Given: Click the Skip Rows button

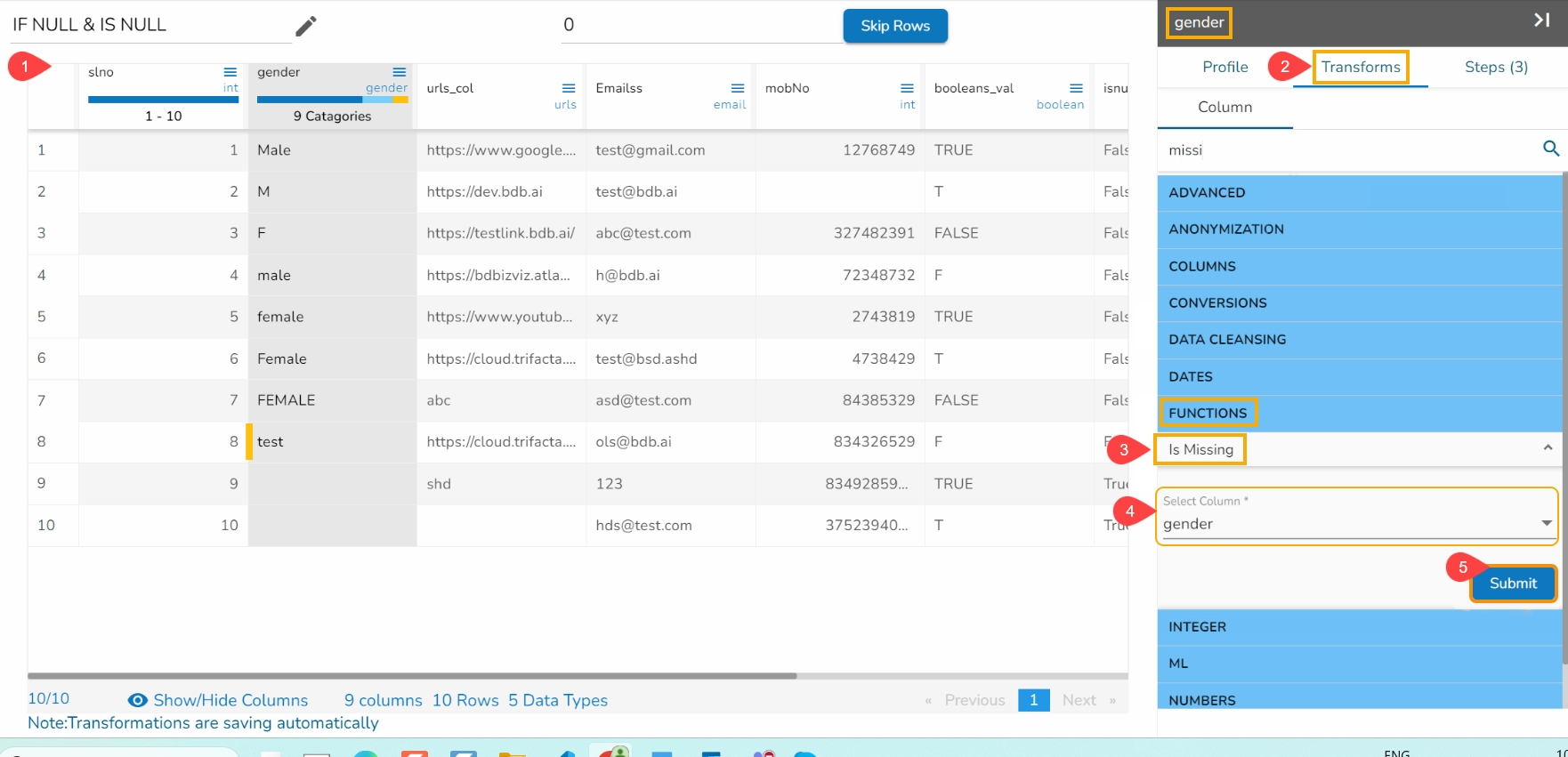Looking at the screenshot, I should pyautogui.click(x=894, y=26).
